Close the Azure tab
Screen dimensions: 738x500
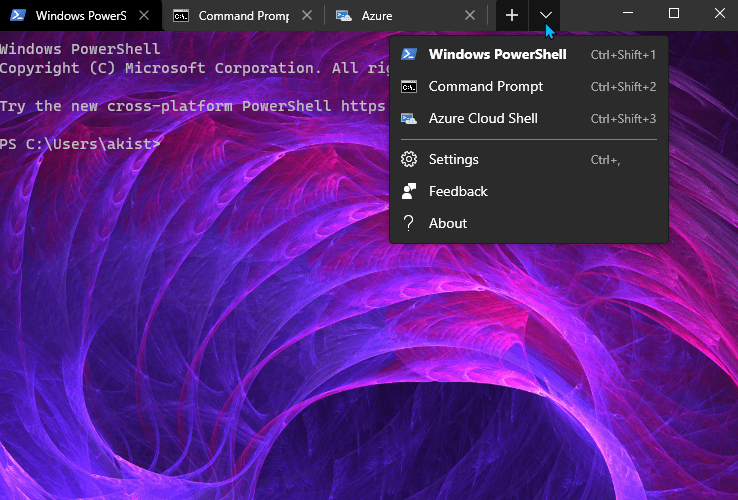[x=470, y=16]
